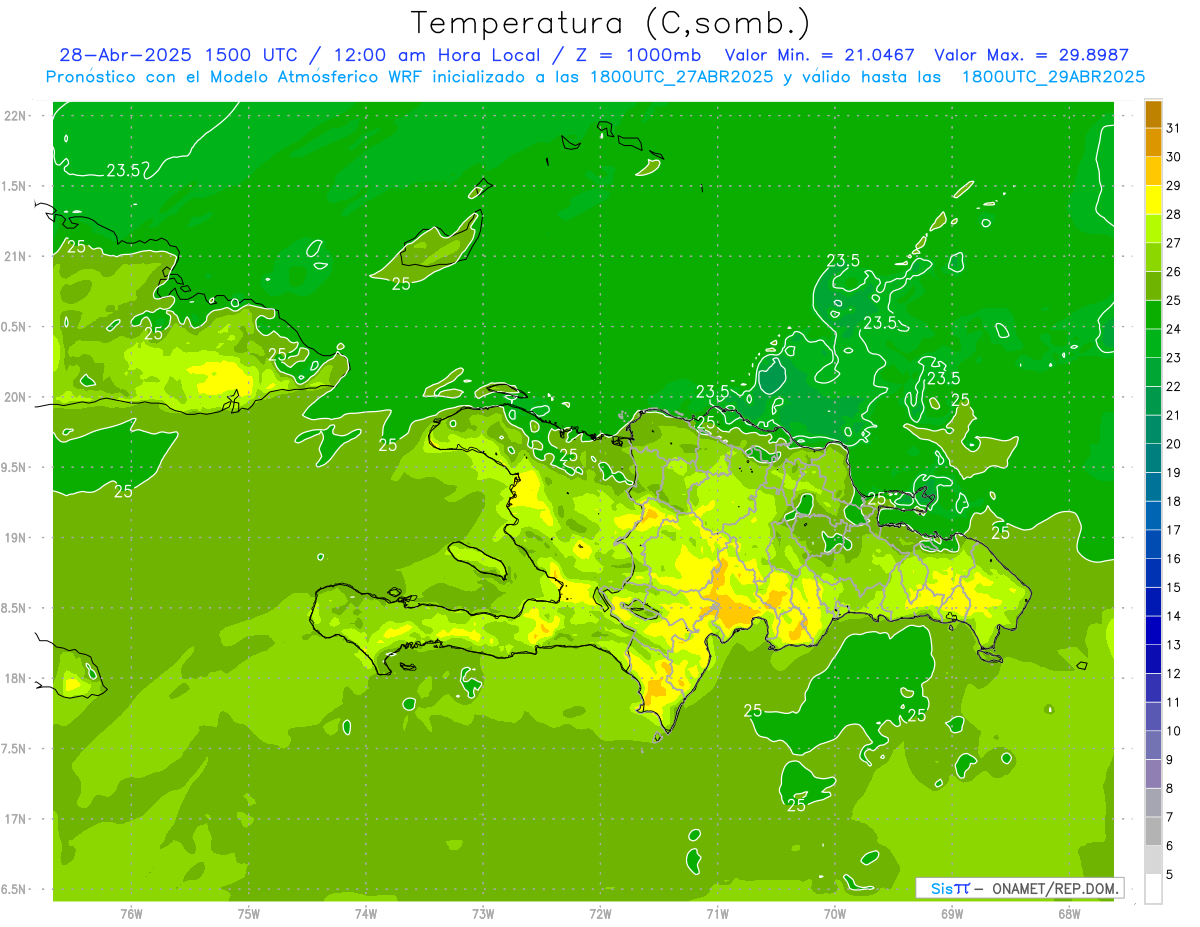Click the dark orange swatch between 30 and 31
This screenshot has height=927, width=1200.
coord(1153,143)
